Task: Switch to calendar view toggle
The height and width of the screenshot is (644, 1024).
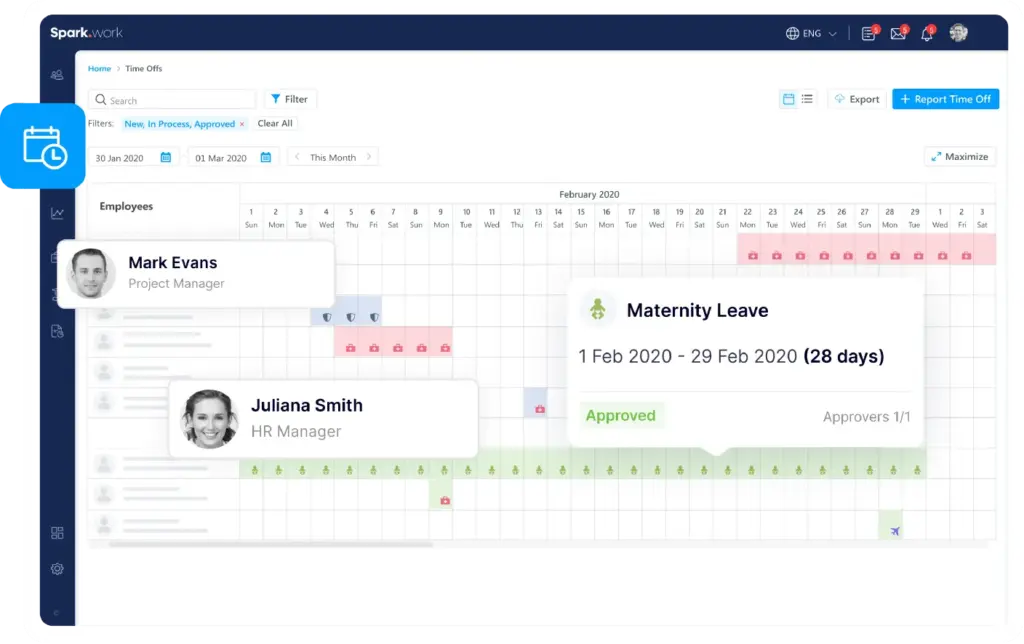Action: 789,99
